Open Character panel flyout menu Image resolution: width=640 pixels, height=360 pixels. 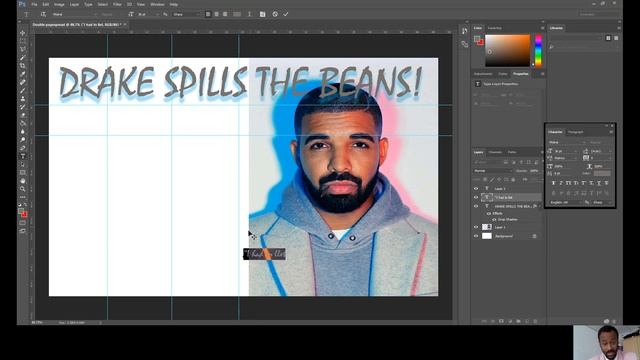[x=611, y=132]
